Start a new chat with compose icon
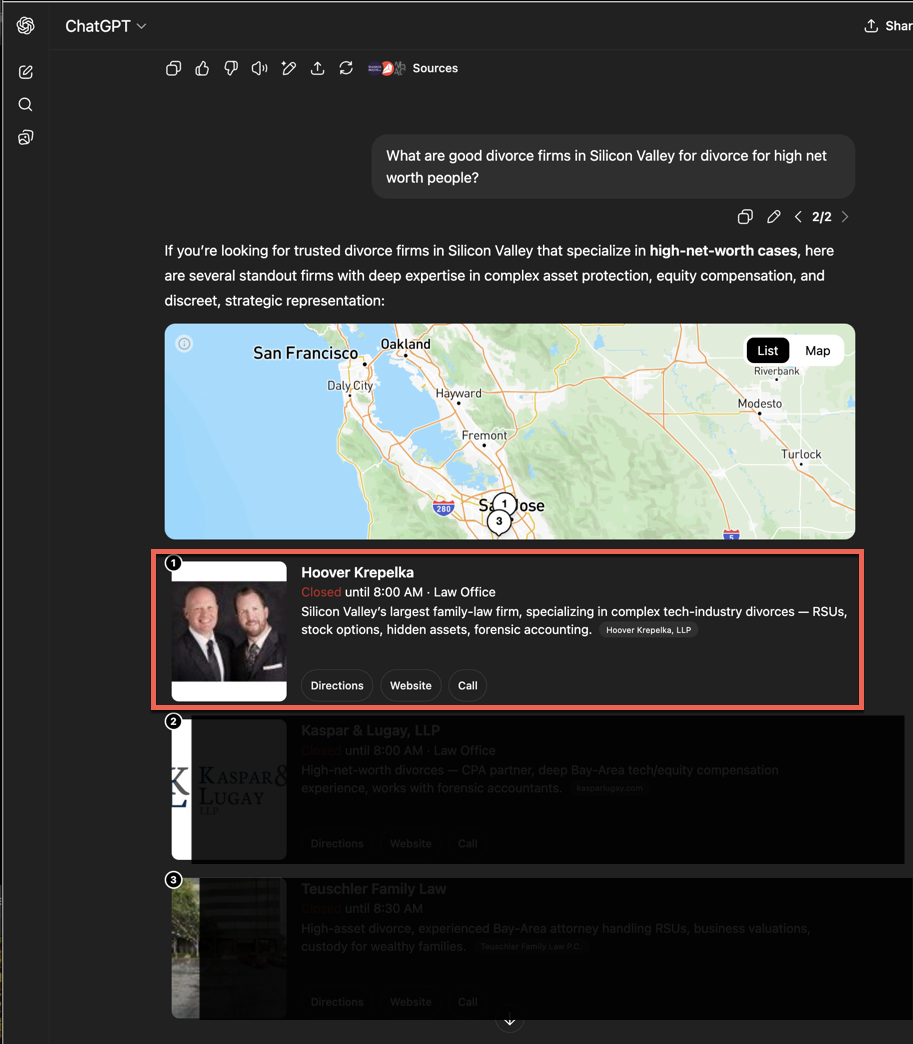Viewport: 913px width, 1044px height. click(25, 72)
